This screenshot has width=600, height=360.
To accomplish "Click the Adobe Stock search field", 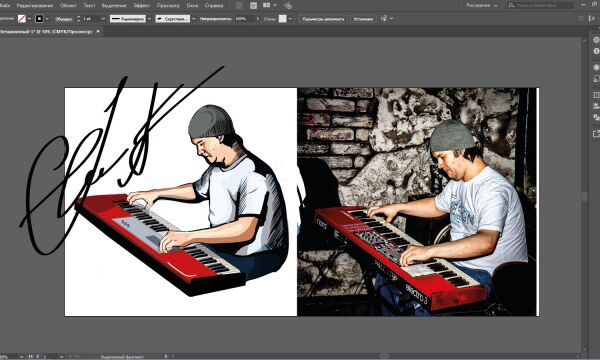I will tap(540, 5).
